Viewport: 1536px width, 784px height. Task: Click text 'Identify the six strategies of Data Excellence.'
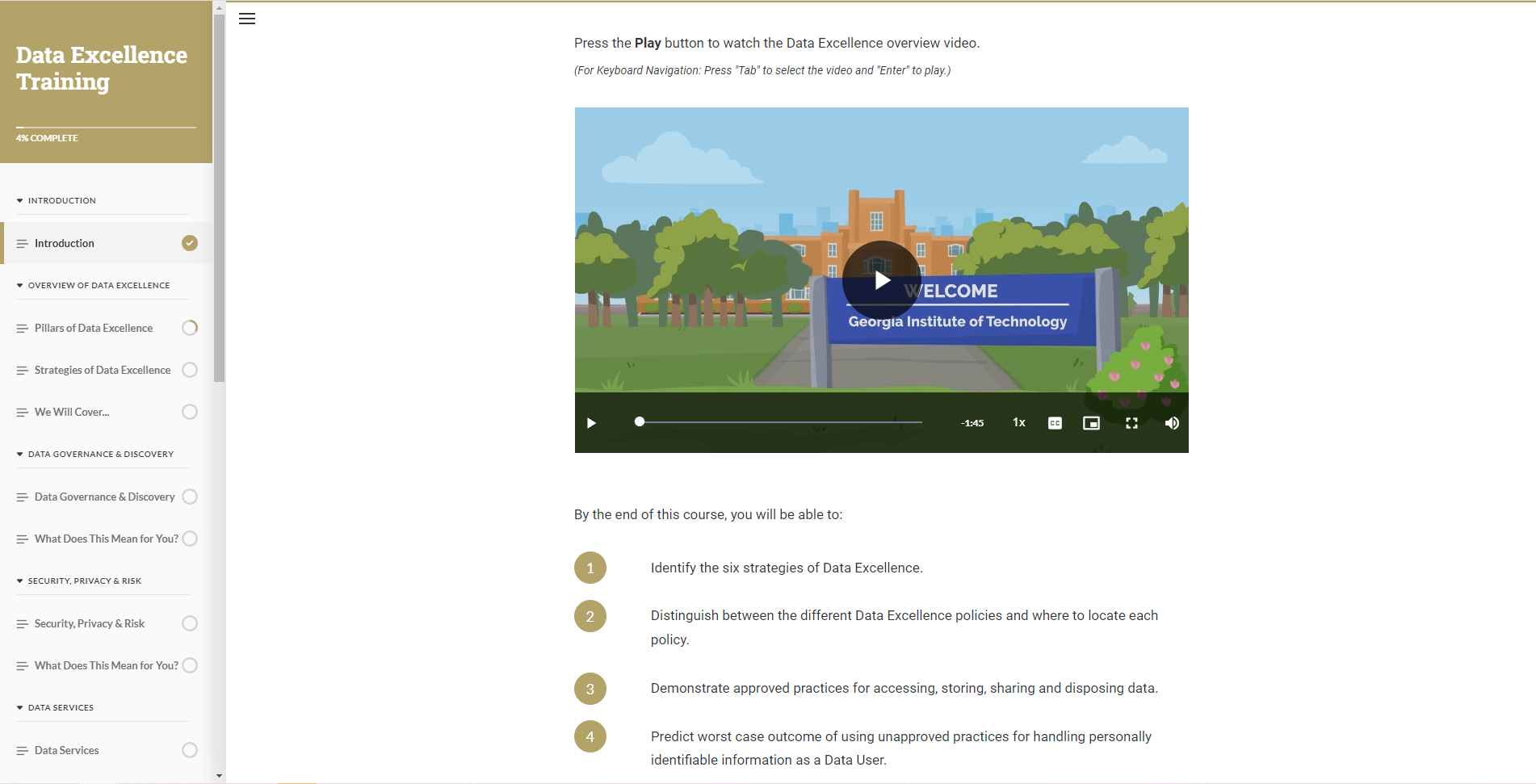click(x=787, y=568)
